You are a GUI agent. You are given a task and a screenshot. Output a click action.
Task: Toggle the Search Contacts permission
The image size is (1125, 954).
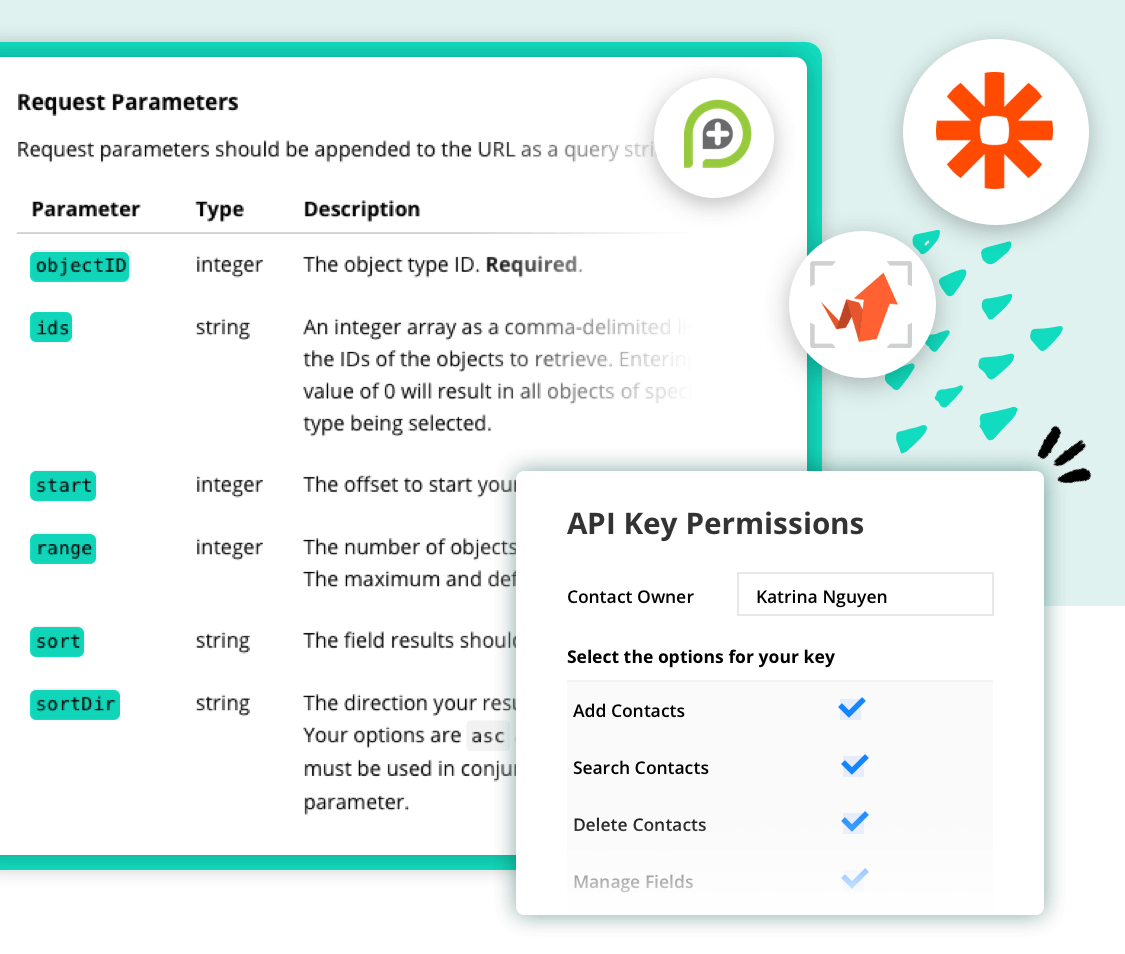click(x=853, y=765)
